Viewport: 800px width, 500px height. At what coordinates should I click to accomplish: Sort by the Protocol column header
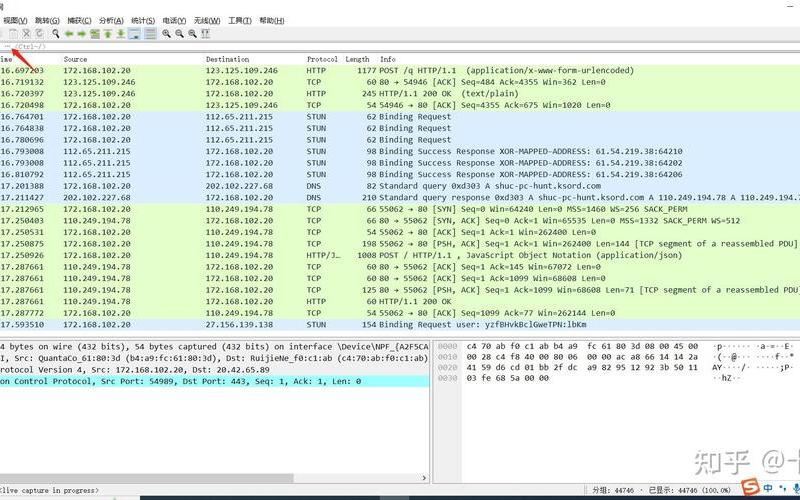click(322, 59)
